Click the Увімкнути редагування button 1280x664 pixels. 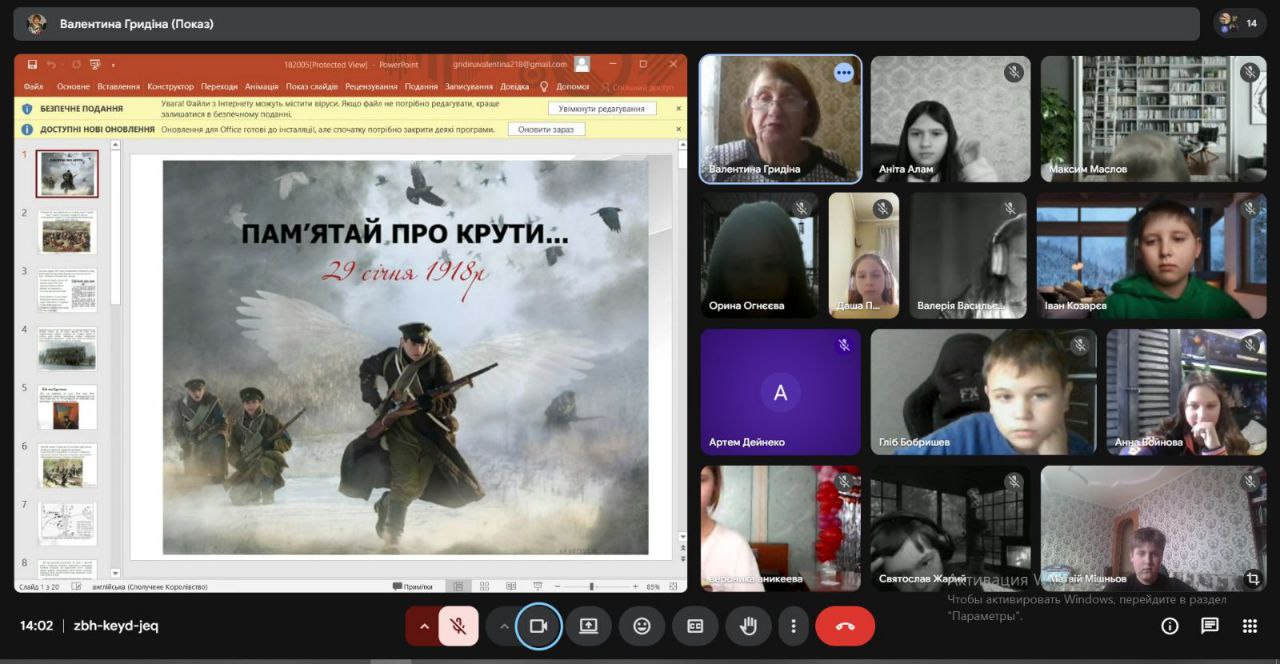[x=601, y=108]
